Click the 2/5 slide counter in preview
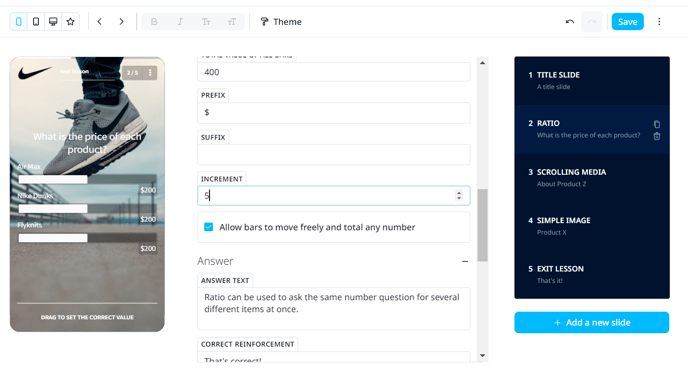This screenshot has width=688, height=372. click(x=133, y=72)
